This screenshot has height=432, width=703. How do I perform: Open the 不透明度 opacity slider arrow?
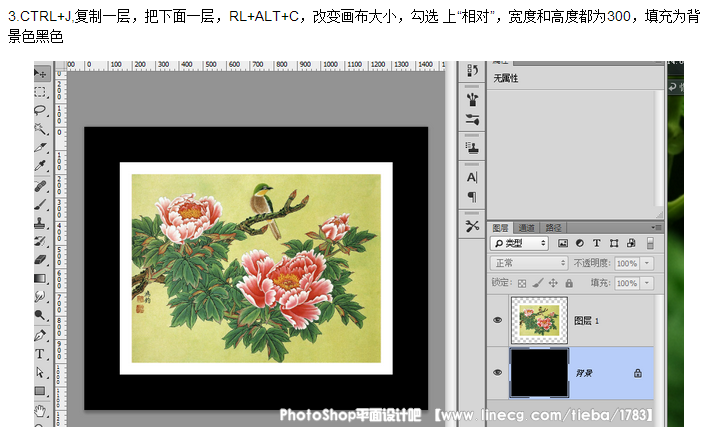pyautogui.click(x=647, y=263)
